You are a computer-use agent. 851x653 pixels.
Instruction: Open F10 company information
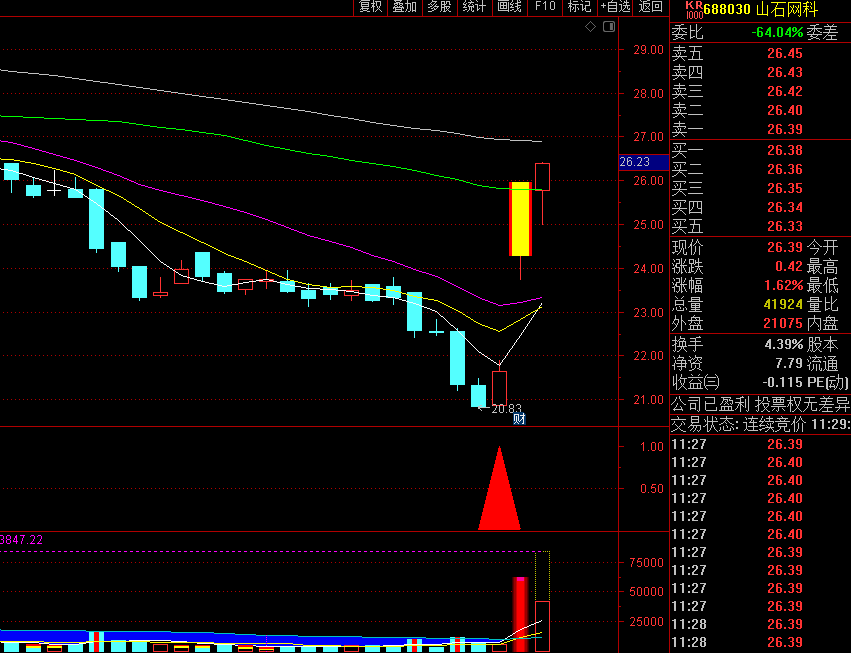[x=545, y=7]
